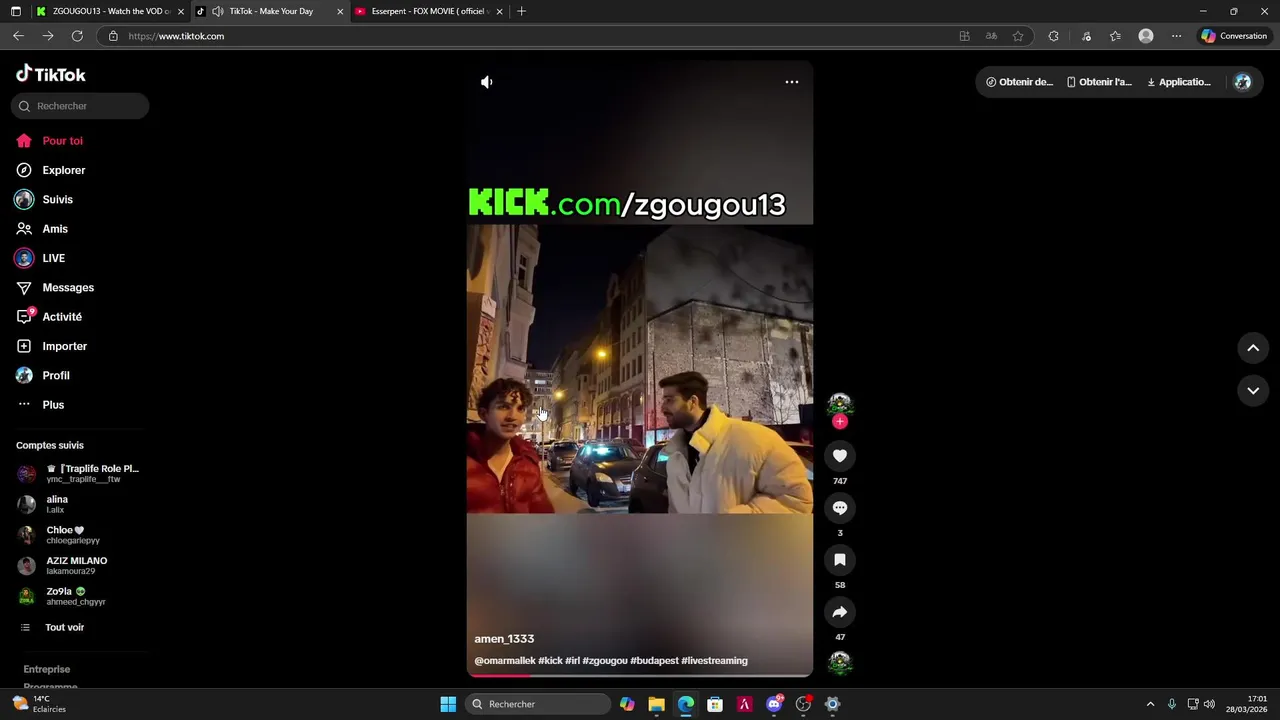Open the browser extensions puzzle icon
Image resolution: width=1280 pixels, height=720 pixels.
[x=1053, y=36]
